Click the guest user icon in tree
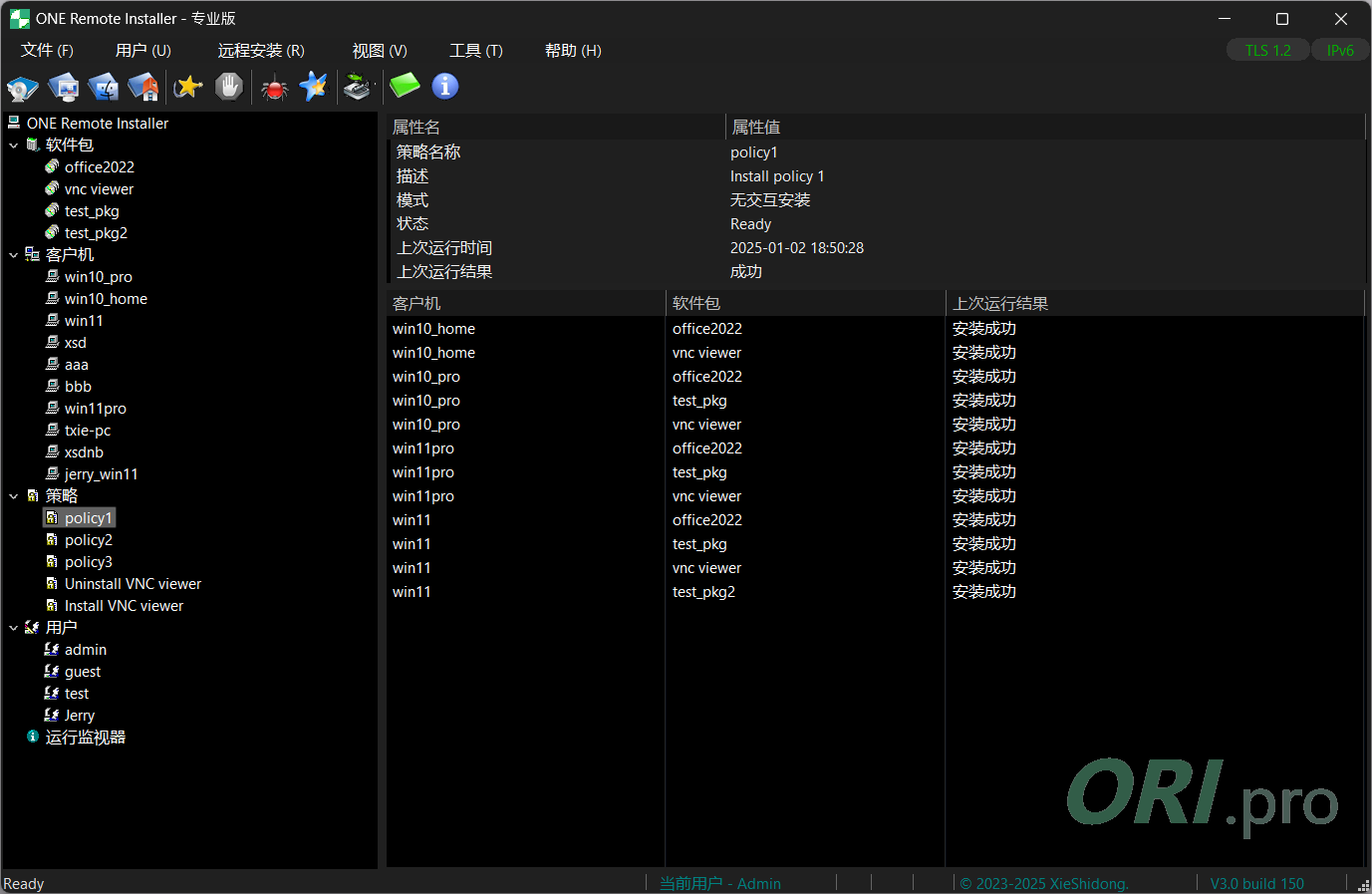The image size is (1372, 894). pos(52,671)
